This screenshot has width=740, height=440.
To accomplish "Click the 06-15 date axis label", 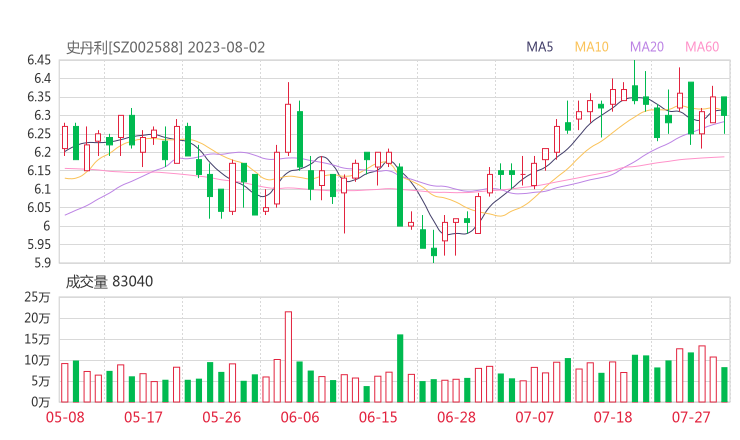I will (378, 417).
